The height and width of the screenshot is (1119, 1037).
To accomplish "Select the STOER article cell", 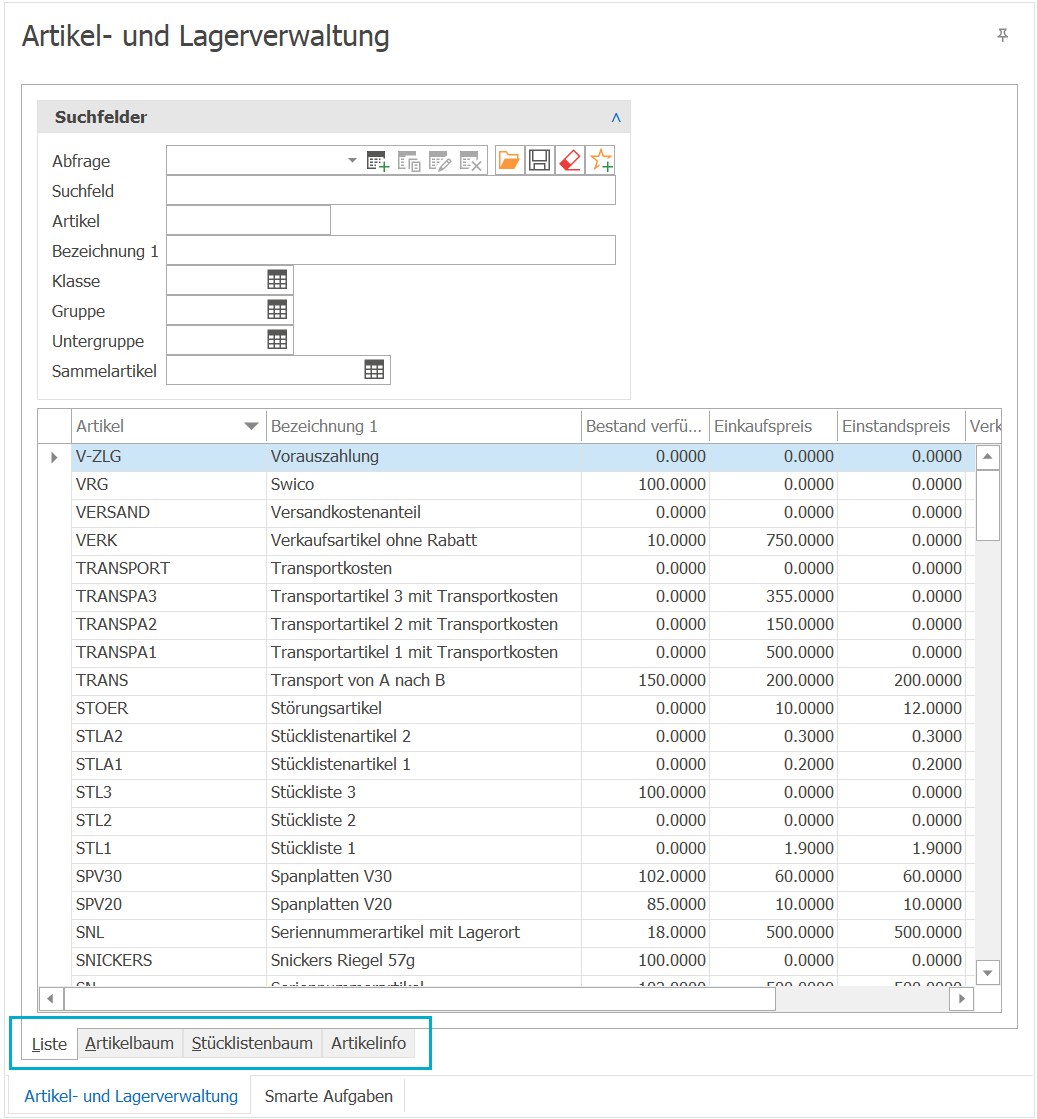I will (x=168, y=709).
